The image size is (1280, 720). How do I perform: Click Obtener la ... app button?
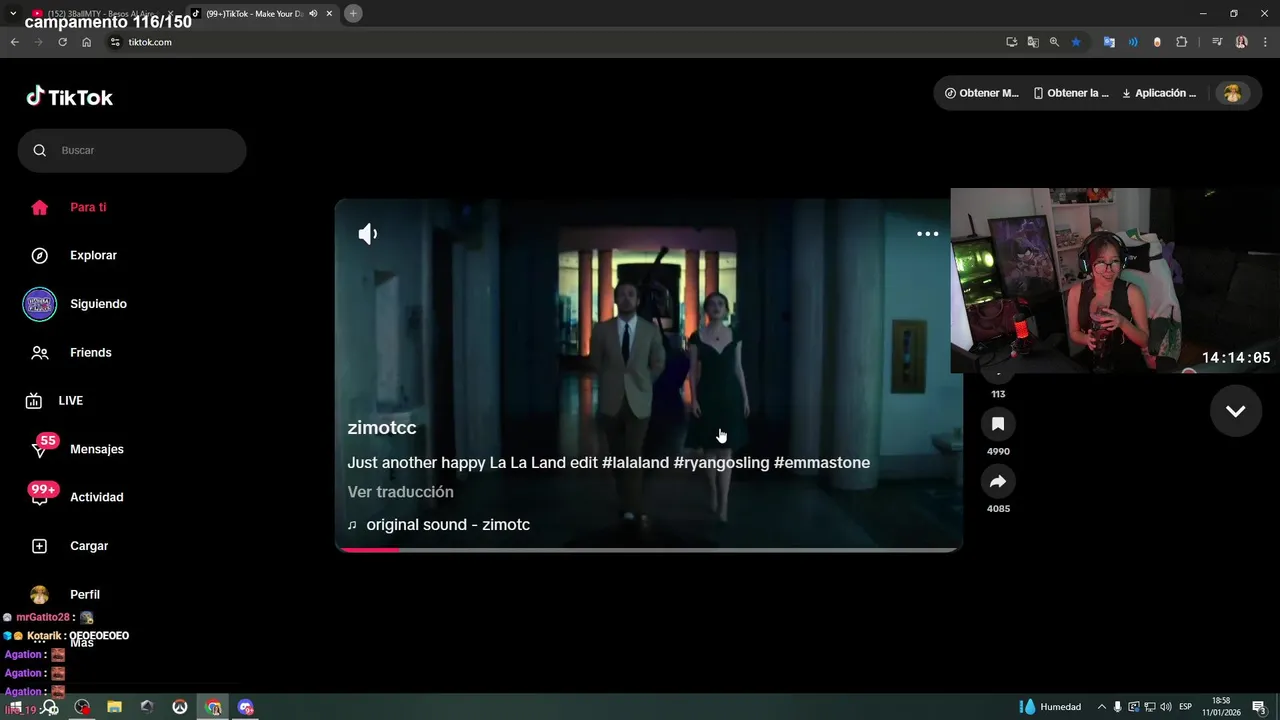point(1071,93)
